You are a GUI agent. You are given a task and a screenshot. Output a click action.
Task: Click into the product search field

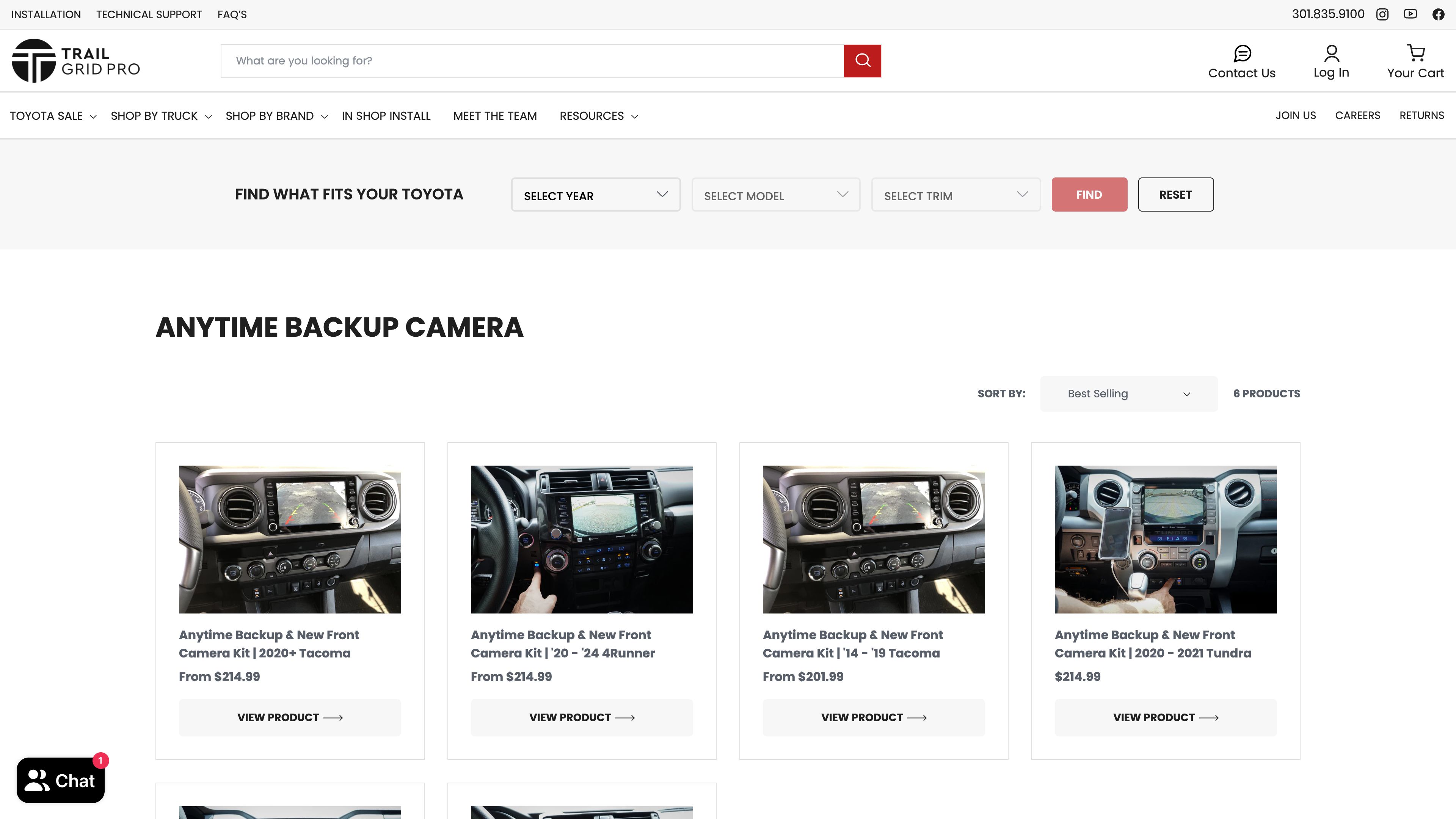pyautogui.click(x=531, y=61)
